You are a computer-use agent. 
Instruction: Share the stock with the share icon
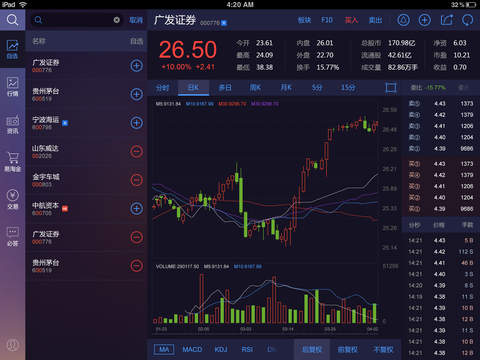447,20
